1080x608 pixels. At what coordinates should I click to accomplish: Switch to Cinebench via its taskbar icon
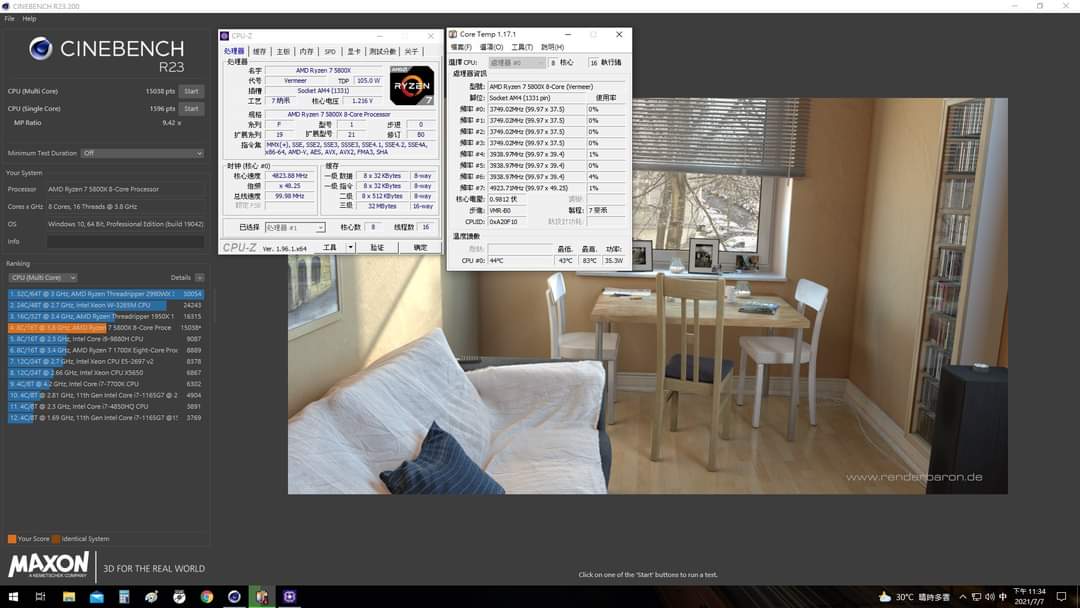234,596
